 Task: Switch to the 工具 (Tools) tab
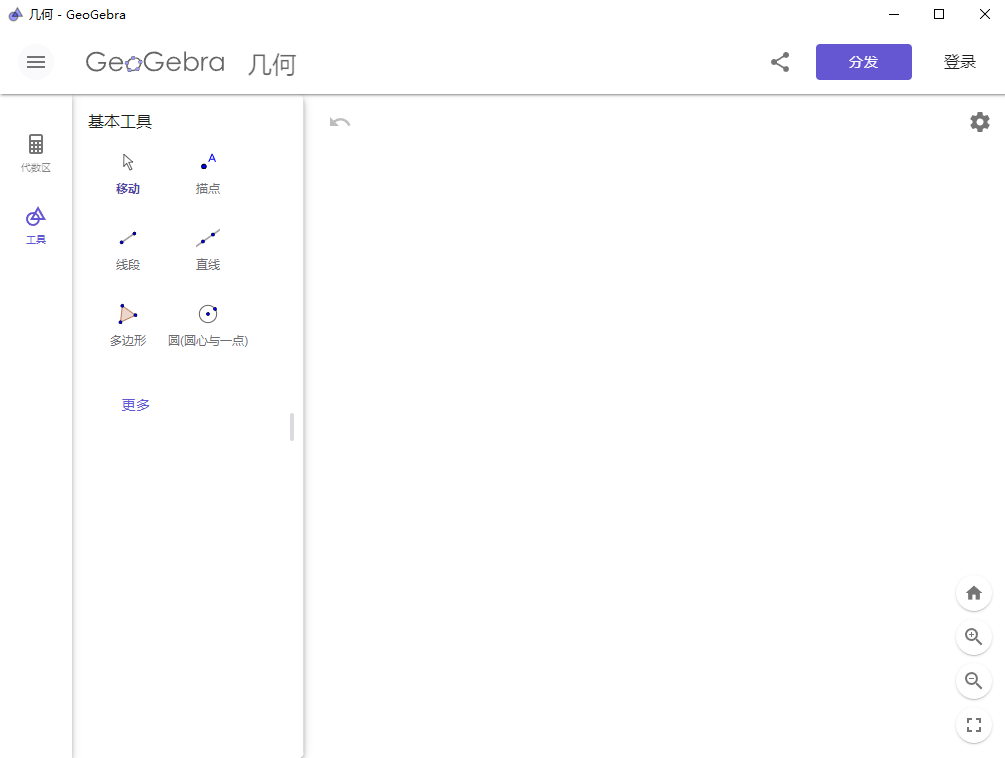click(x=36, y=225)
